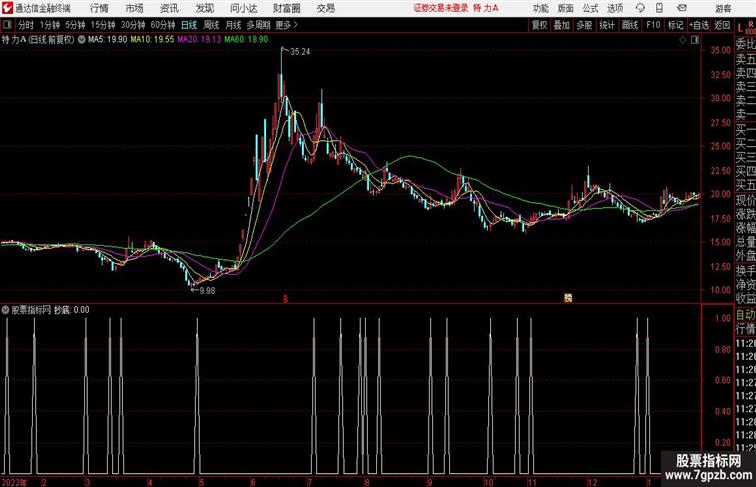Viewport: 756px width, 487px height.
Task: Click the 自动 label in right panel
Action: (x=745, y=314)
